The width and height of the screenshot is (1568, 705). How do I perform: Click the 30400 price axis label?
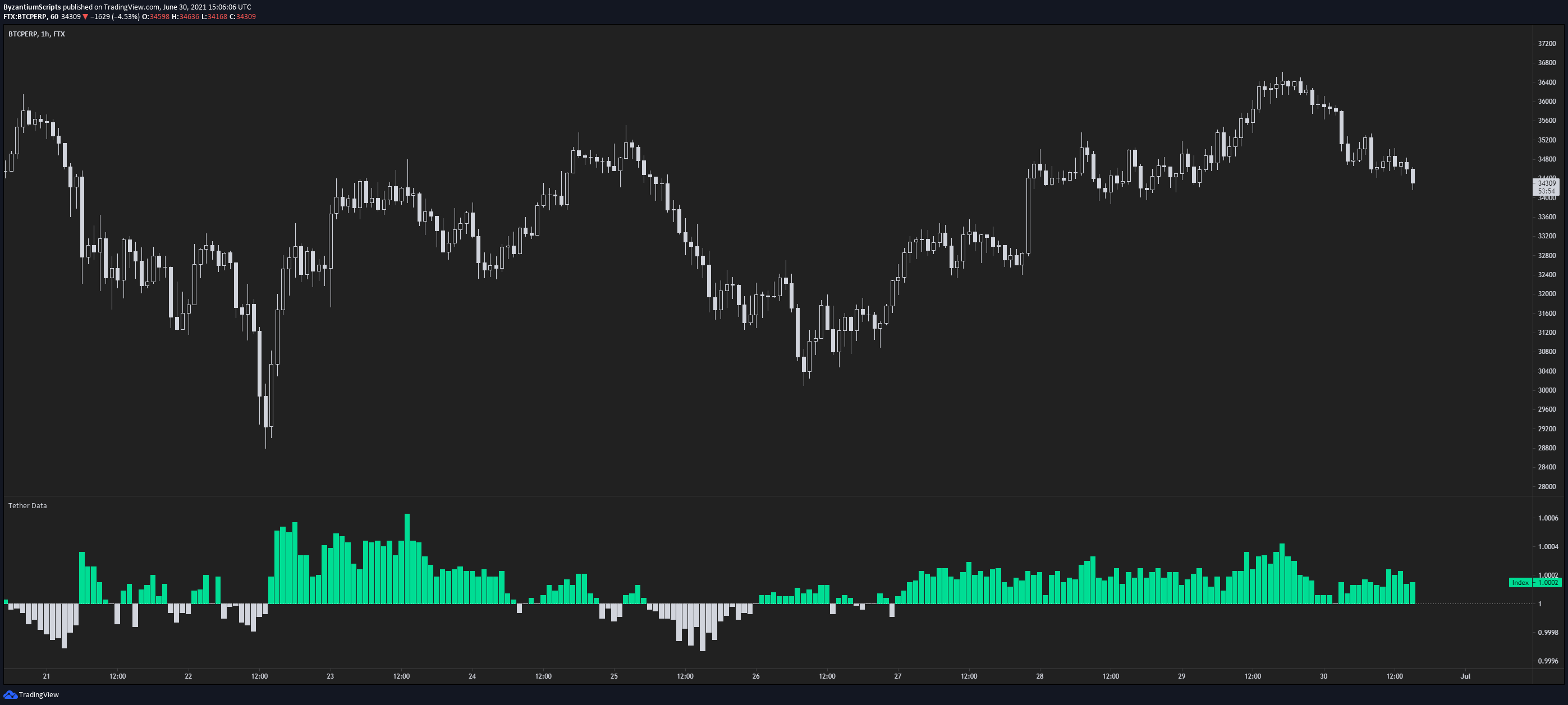pyautogui.click(x=1547, y=371)
